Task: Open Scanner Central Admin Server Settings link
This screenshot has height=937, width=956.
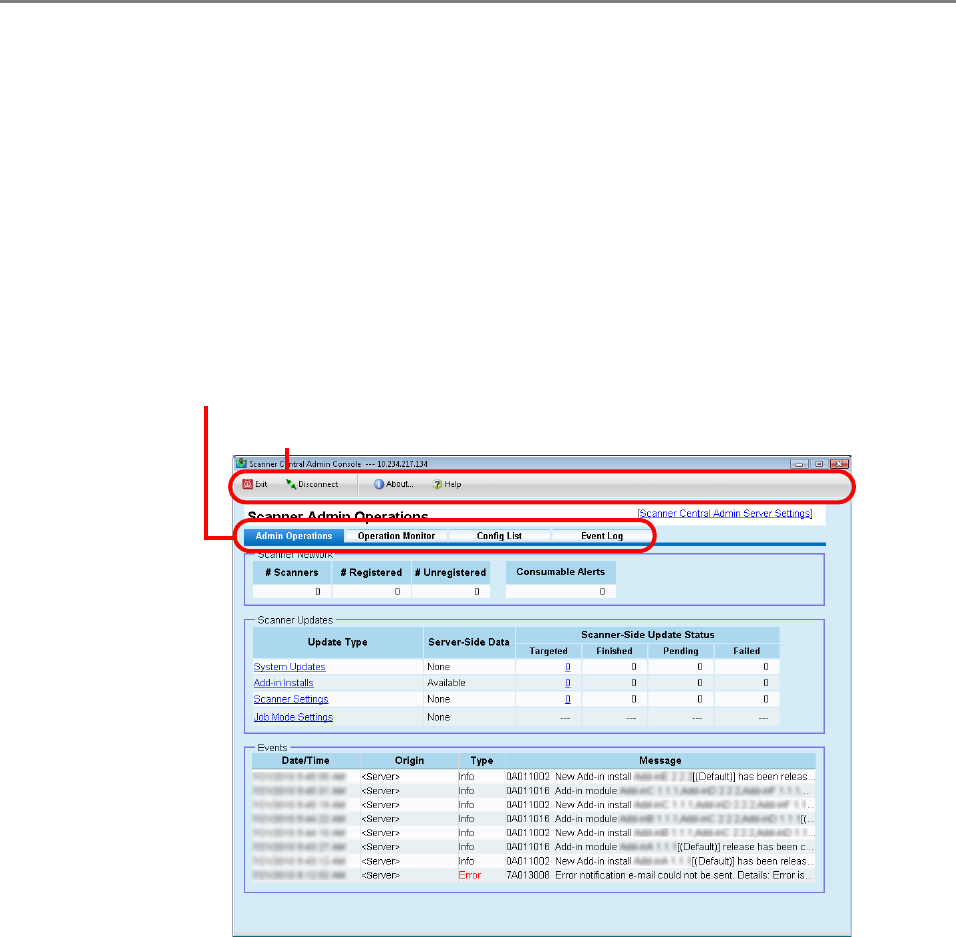Action: point(725,513)
